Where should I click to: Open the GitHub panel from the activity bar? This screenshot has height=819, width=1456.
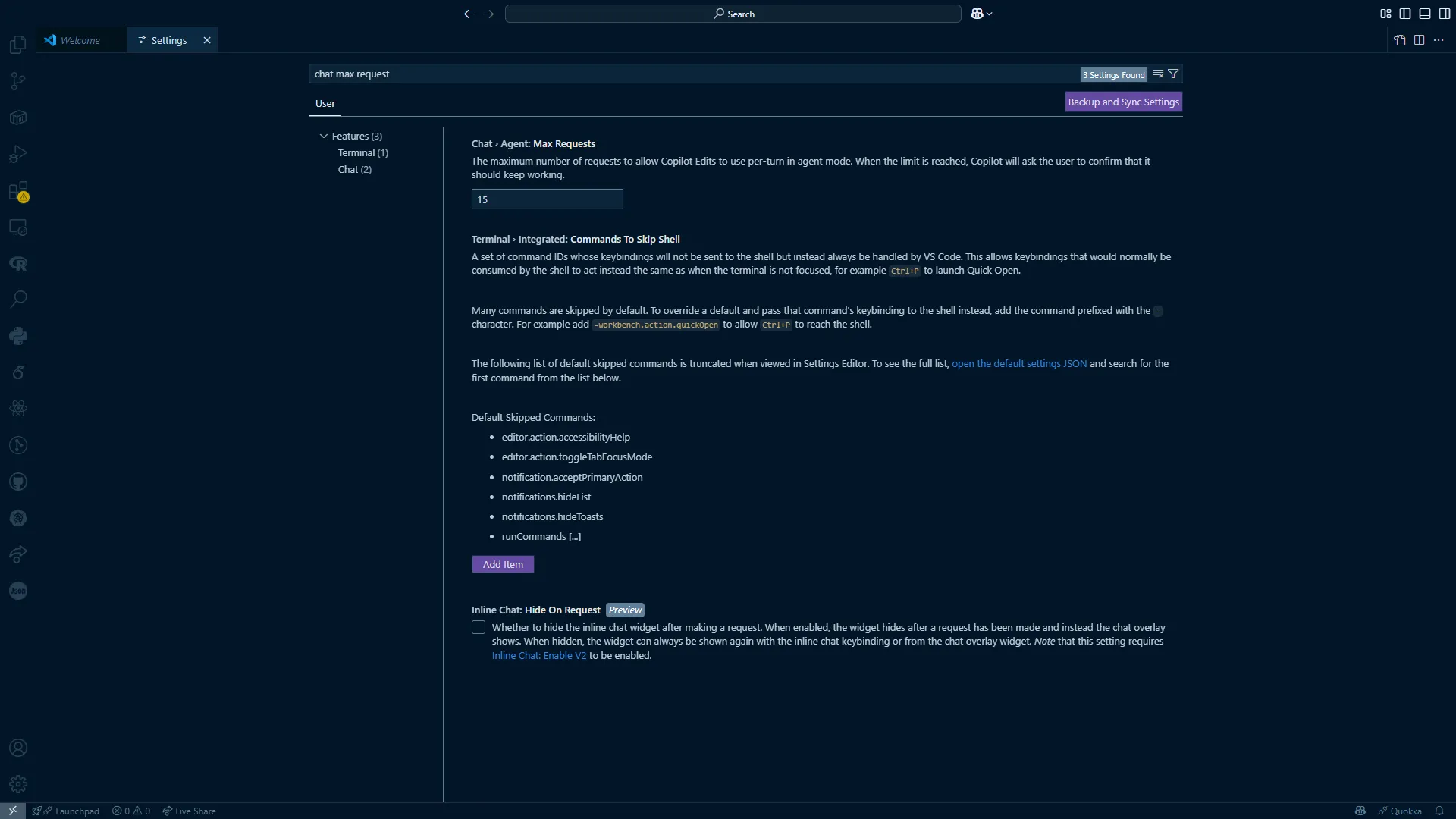17,482
